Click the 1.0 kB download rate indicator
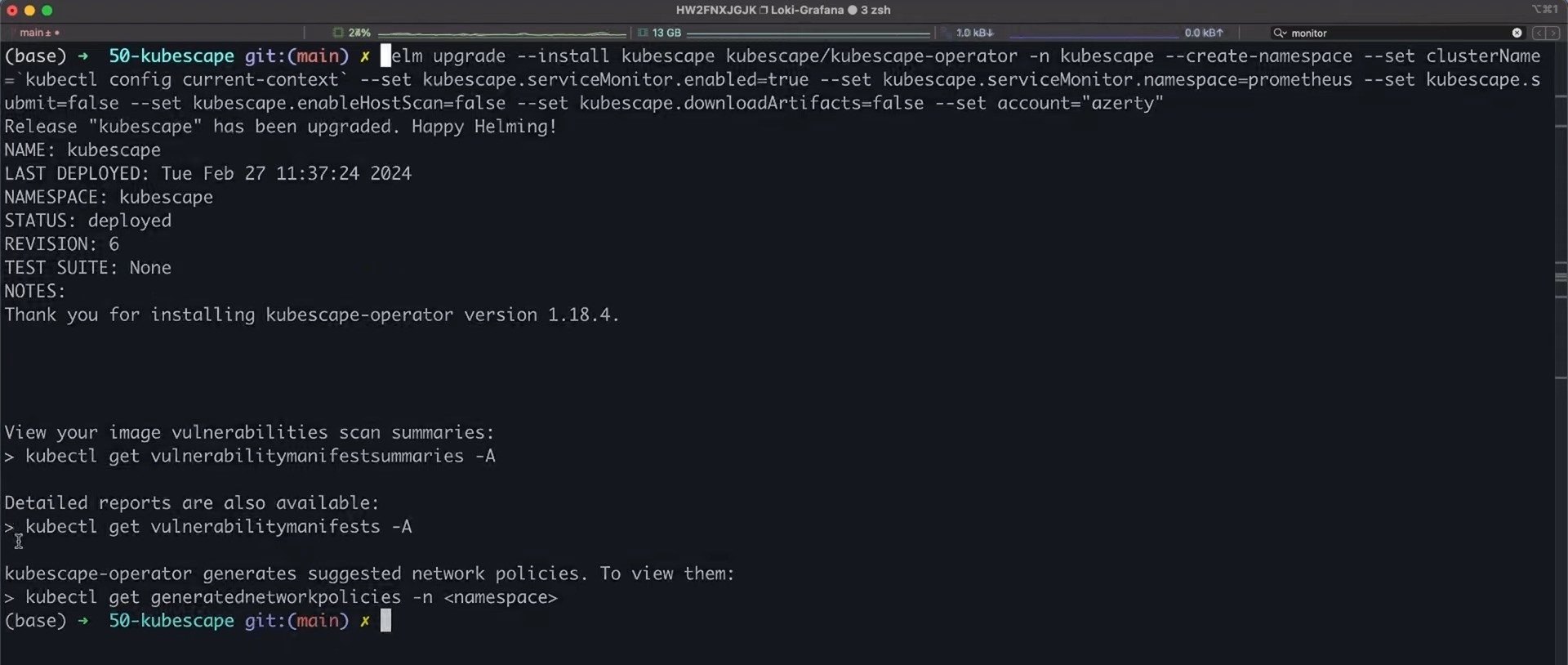 point(974,33)
